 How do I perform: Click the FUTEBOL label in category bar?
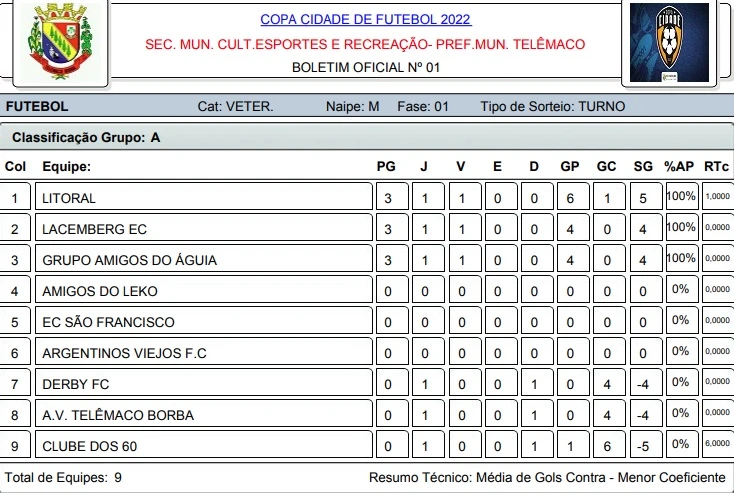click(x=37, y=107)
